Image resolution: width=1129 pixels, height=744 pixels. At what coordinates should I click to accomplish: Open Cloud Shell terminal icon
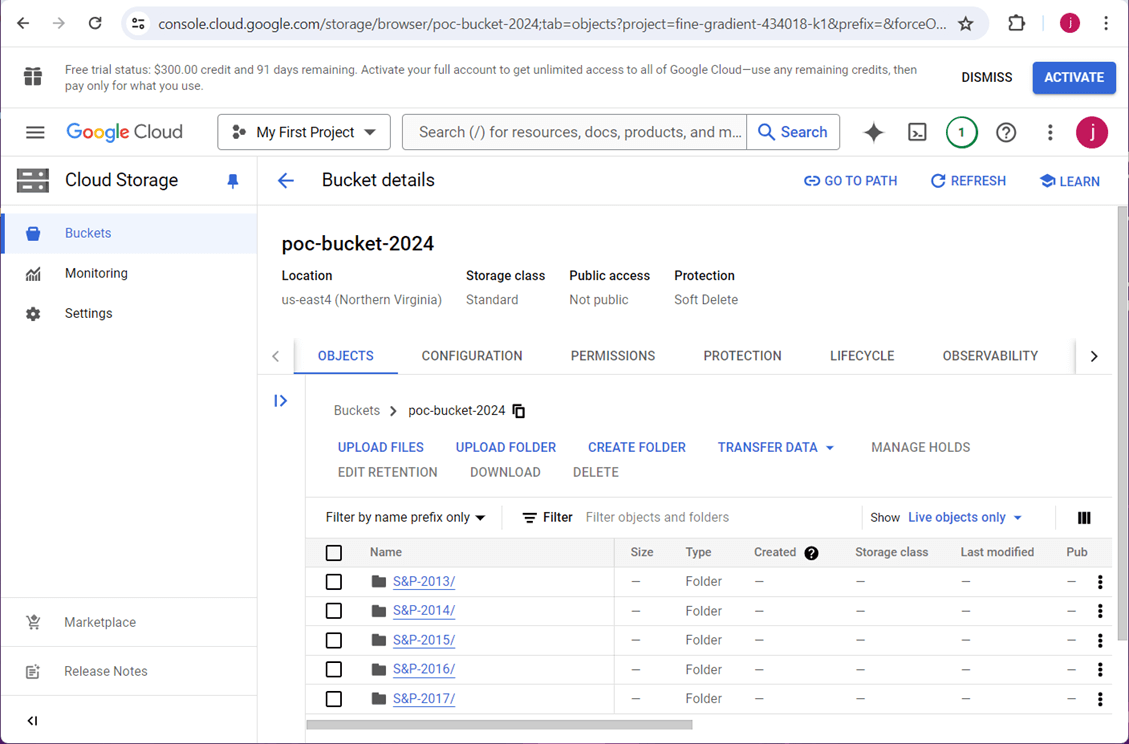click(917, 132)
